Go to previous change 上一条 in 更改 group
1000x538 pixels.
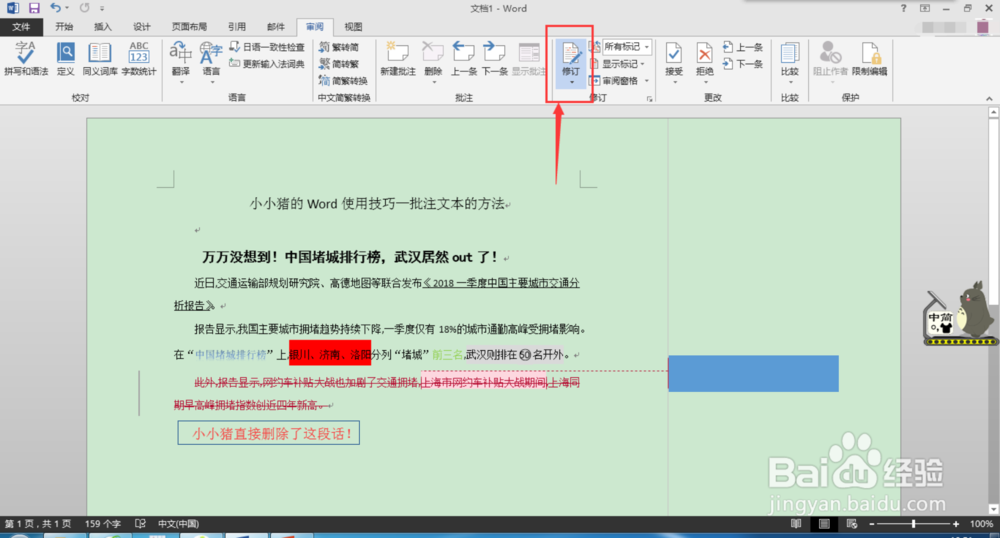point(742,47)
